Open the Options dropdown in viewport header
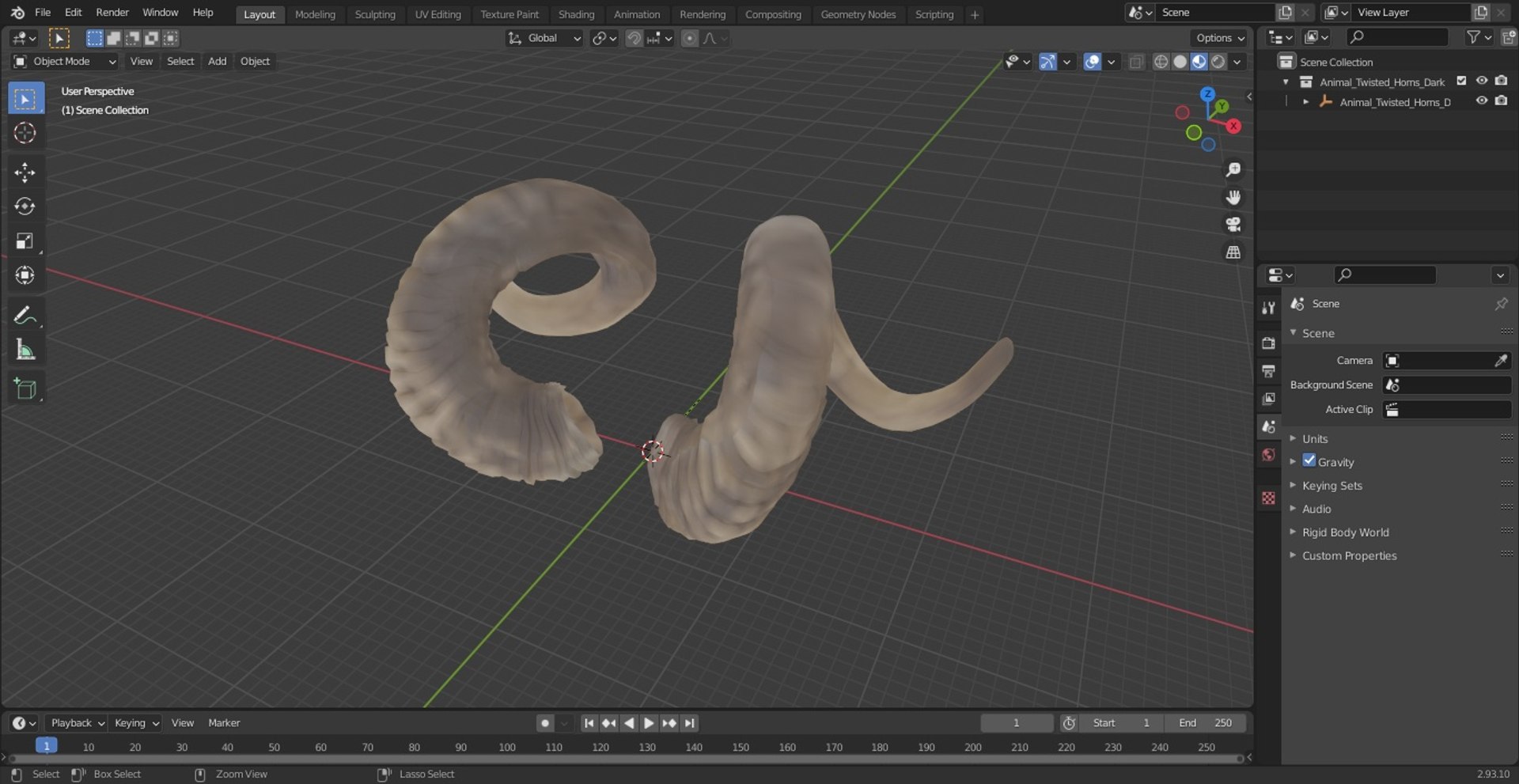This screenshot has width=1519, height=784. click(x=1220, y=38)
